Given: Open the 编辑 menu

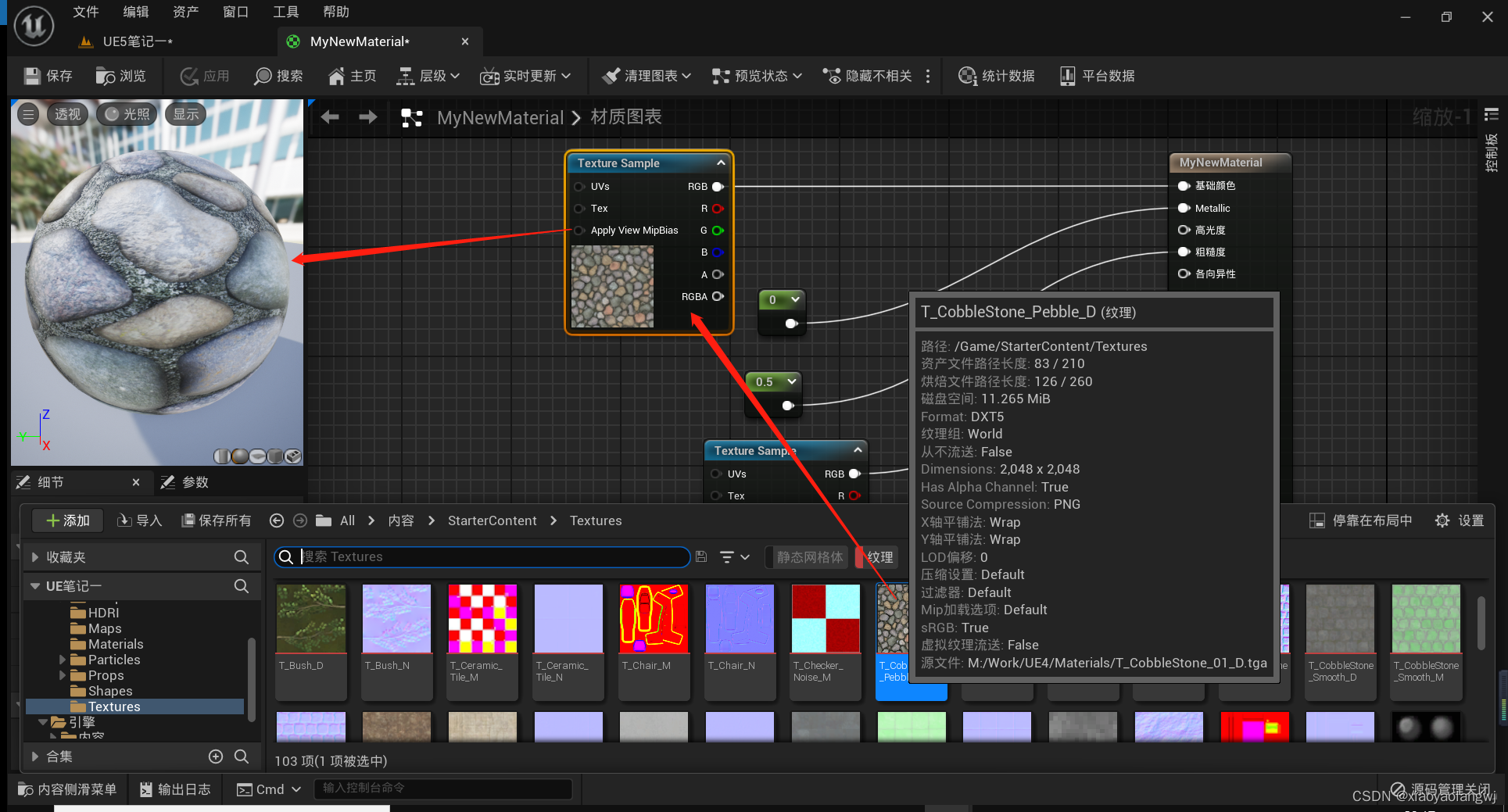Looking at the screenshot, I should [x=135, y=12].
